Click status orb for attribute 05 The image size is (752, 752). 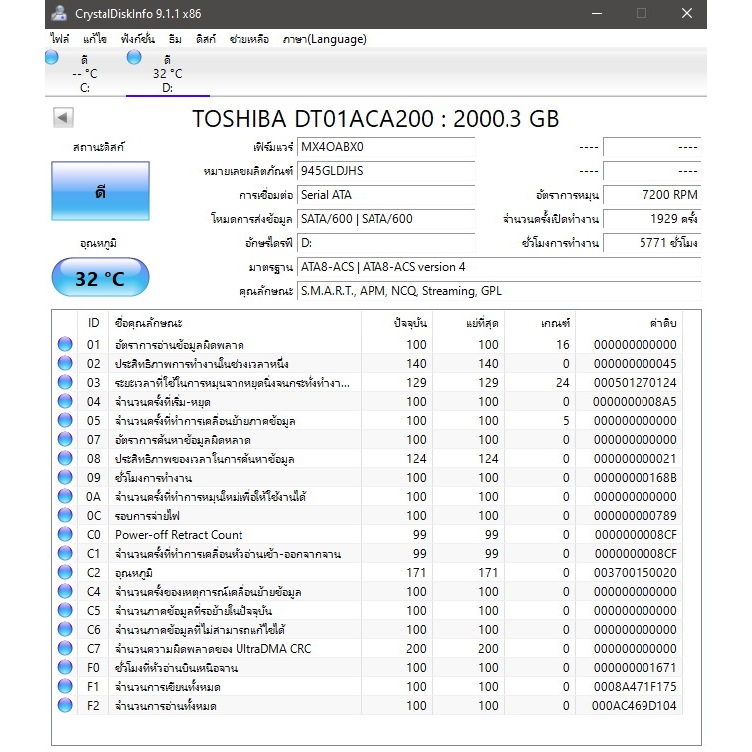pyautogui.click(x=66, y=420)
